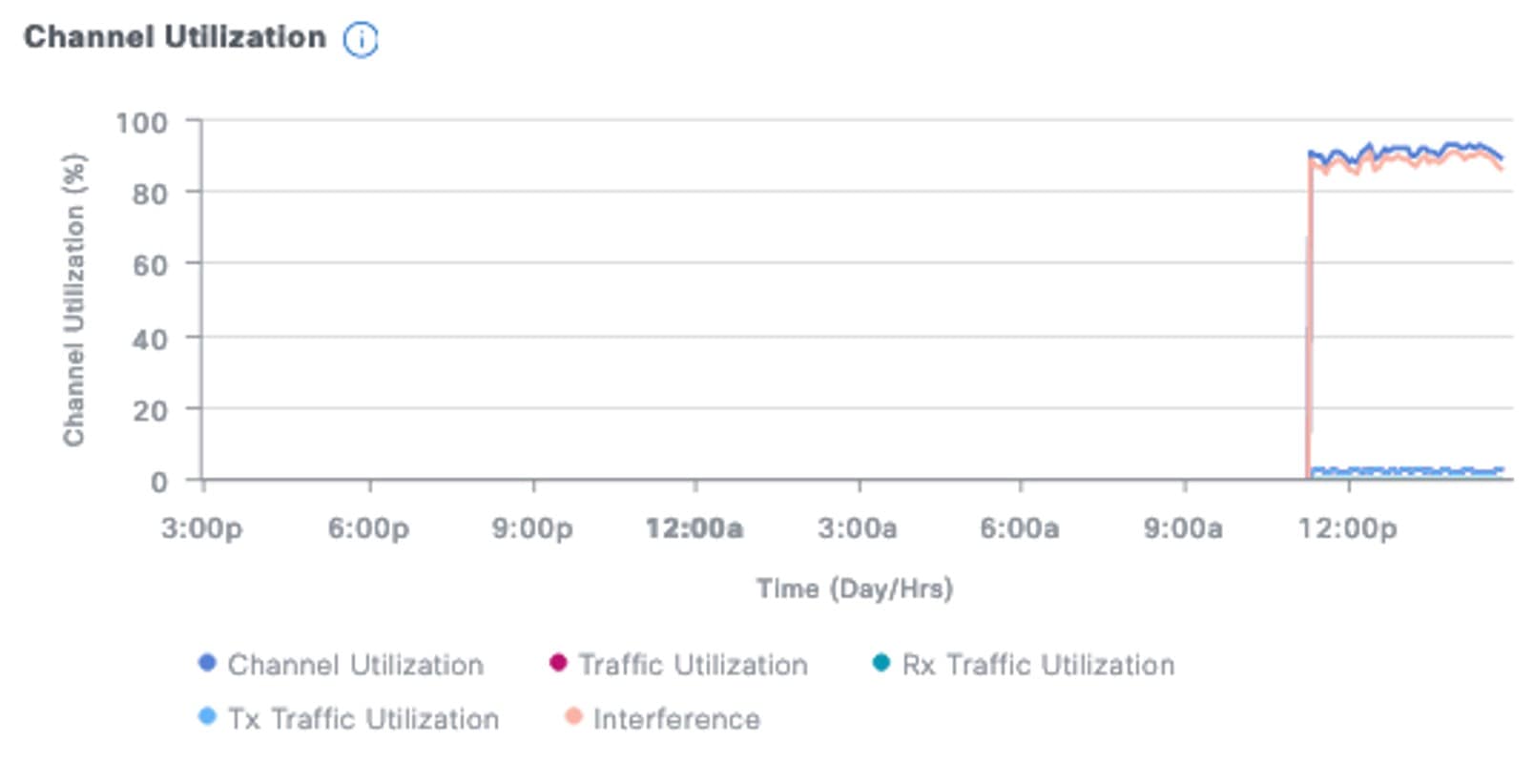Show or hide Tx Traffic Utilization label
Image resolution: width=1534 pixels, height=784 pixels.
click(x=363, y=719)
